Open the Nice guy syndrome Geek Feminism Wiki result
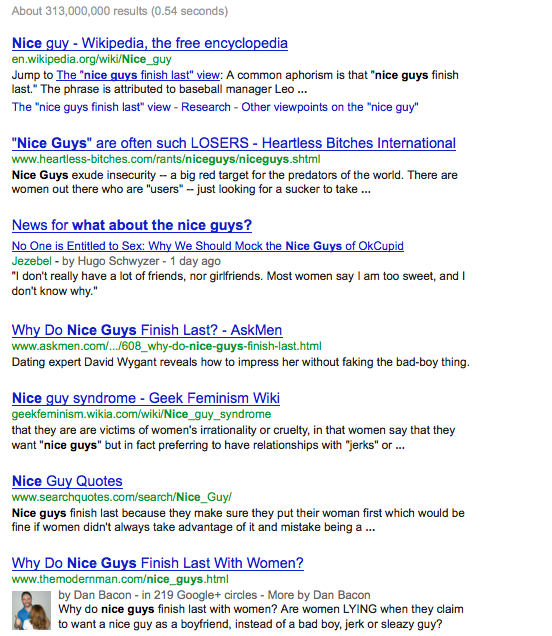Viewport: 552px width, 636px height. click(x=146, y=398)
